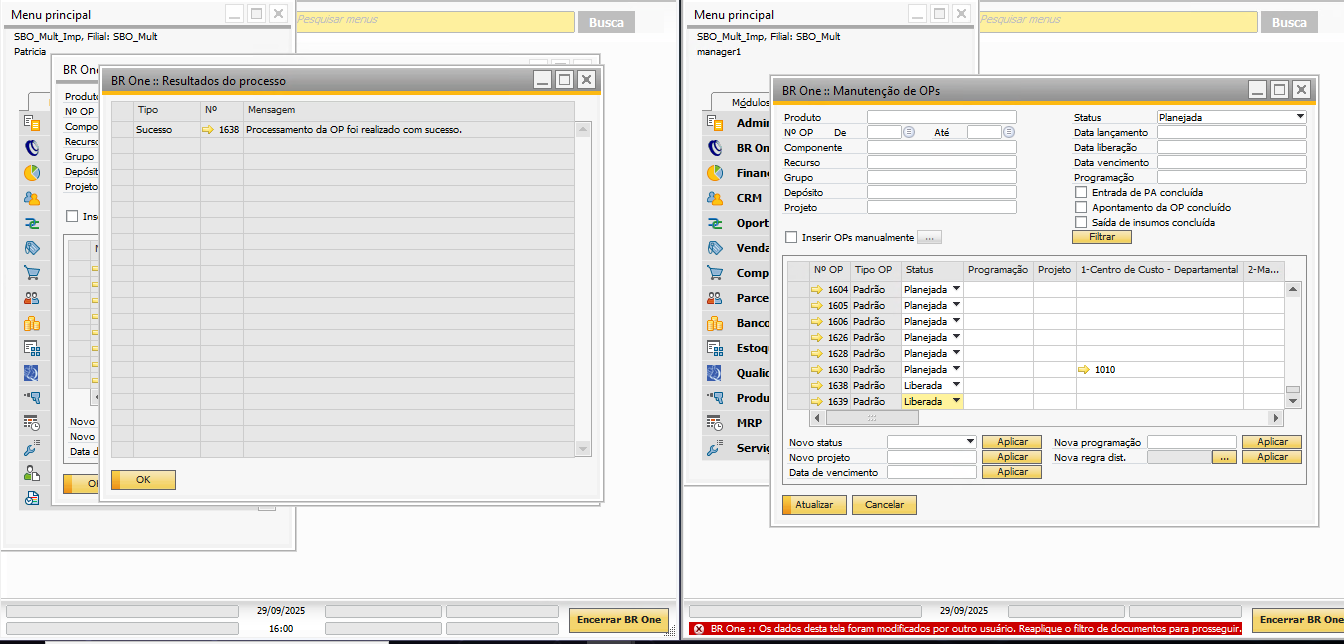Click the pie chart Finanças icon in right menu
1344x644 pixels.
click(x=715, y=173)
